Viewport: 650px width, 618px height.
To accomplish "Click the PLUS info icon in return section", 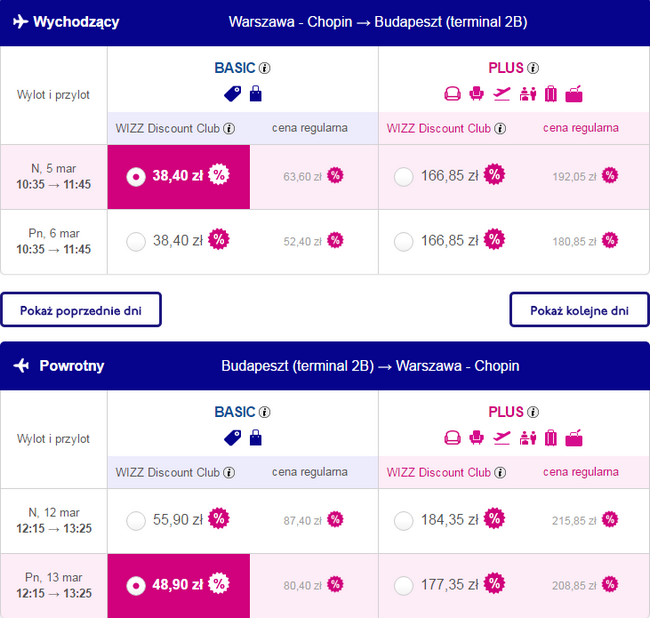I will pyautogui.click(x=533, y=412).
